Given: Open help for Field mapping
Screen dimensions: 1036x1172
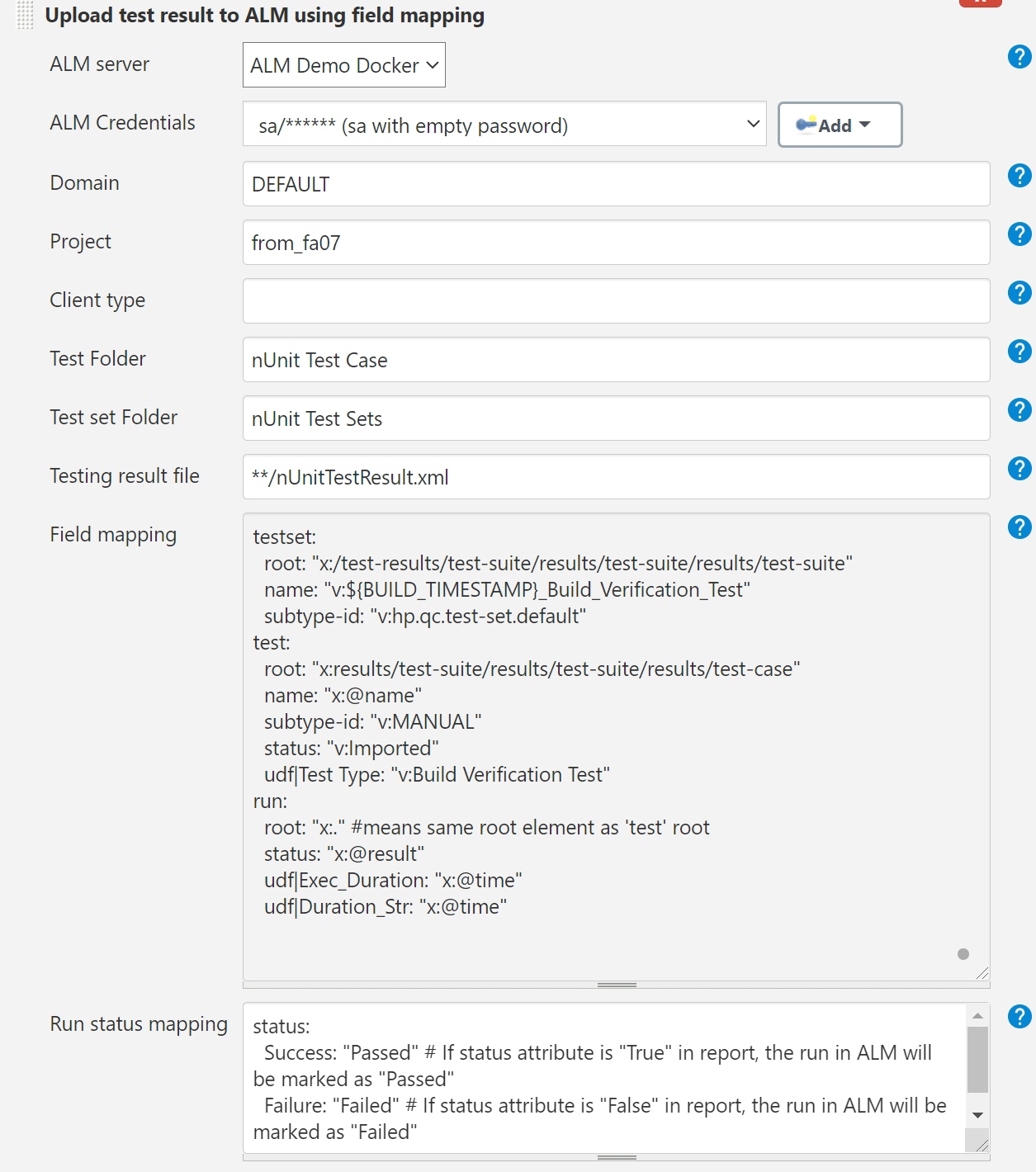Looking at the screenshot, I should (x=1019, y=527).
